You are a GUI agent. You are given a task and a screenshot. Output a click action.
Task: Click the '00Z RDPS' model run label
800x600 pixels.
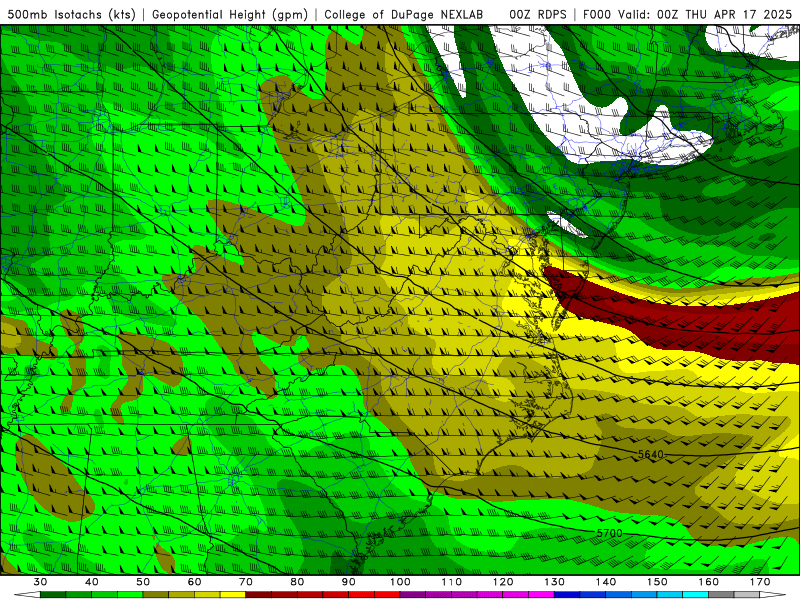click(538, 15)
